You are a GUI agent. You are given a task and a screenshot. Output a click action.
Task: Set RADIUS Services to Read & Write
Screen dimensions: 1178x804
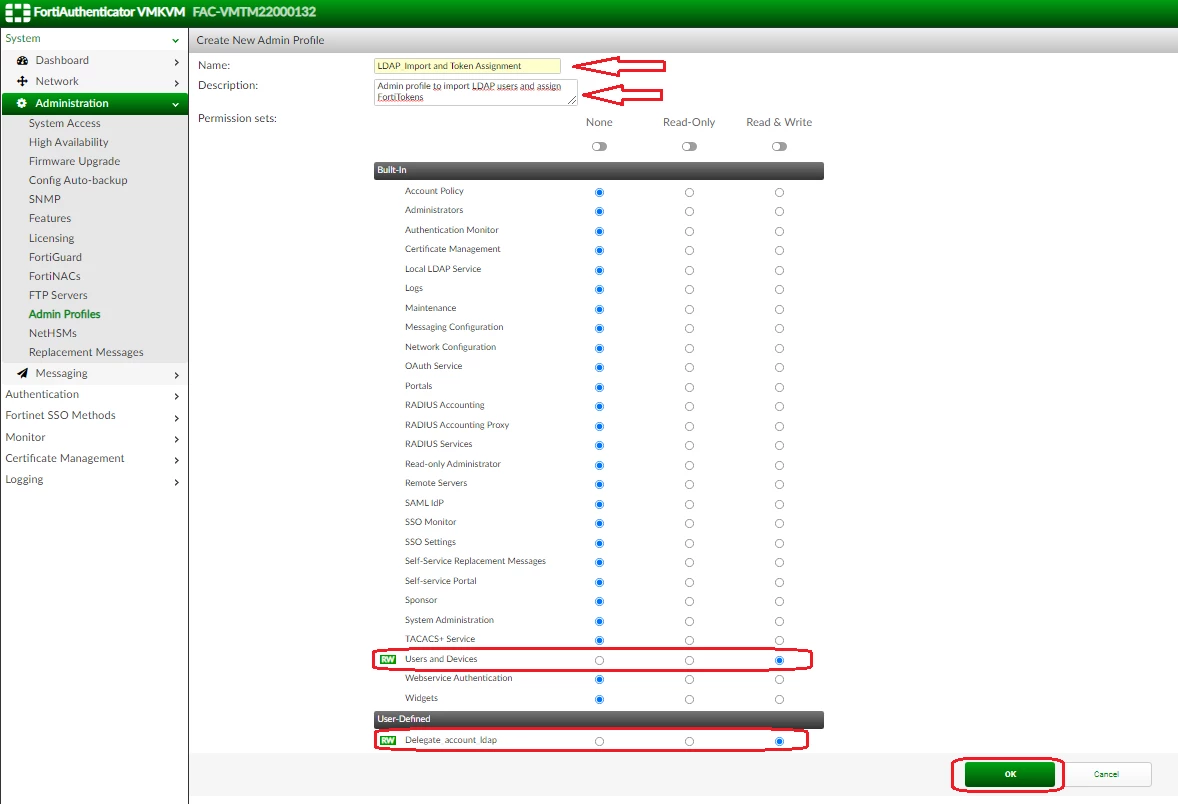pyautogui.click(x=779, y=446)
